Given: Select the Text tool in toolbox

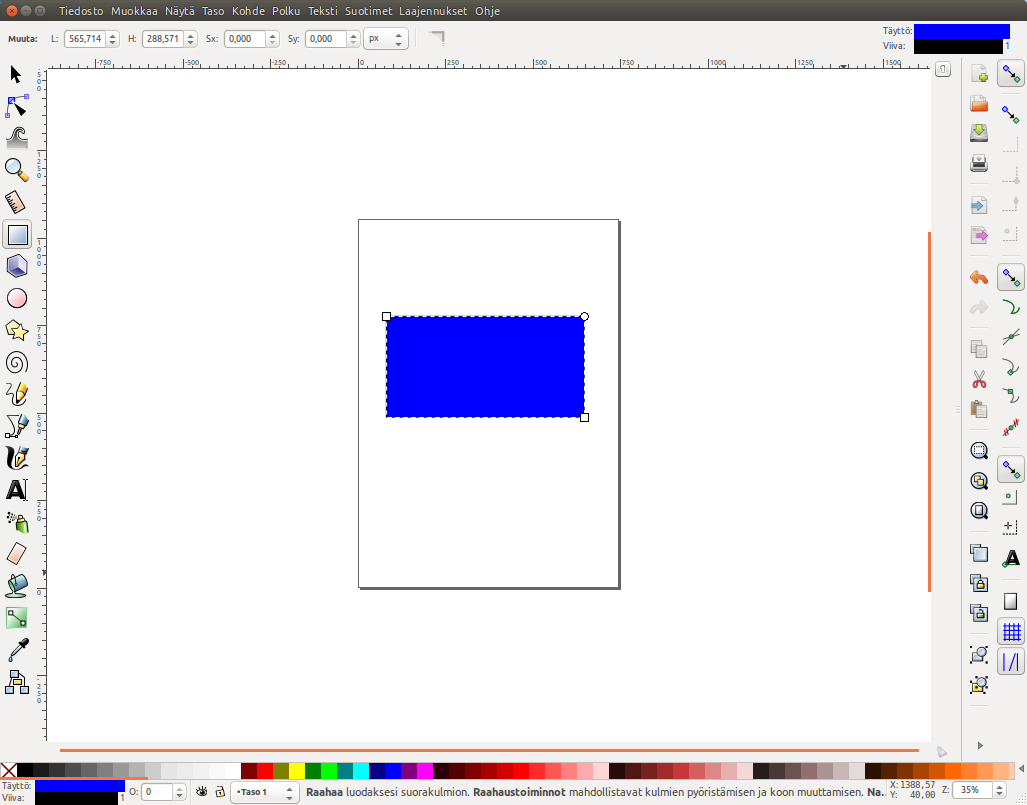Looking at the screenshot, I should click(17, 490).
